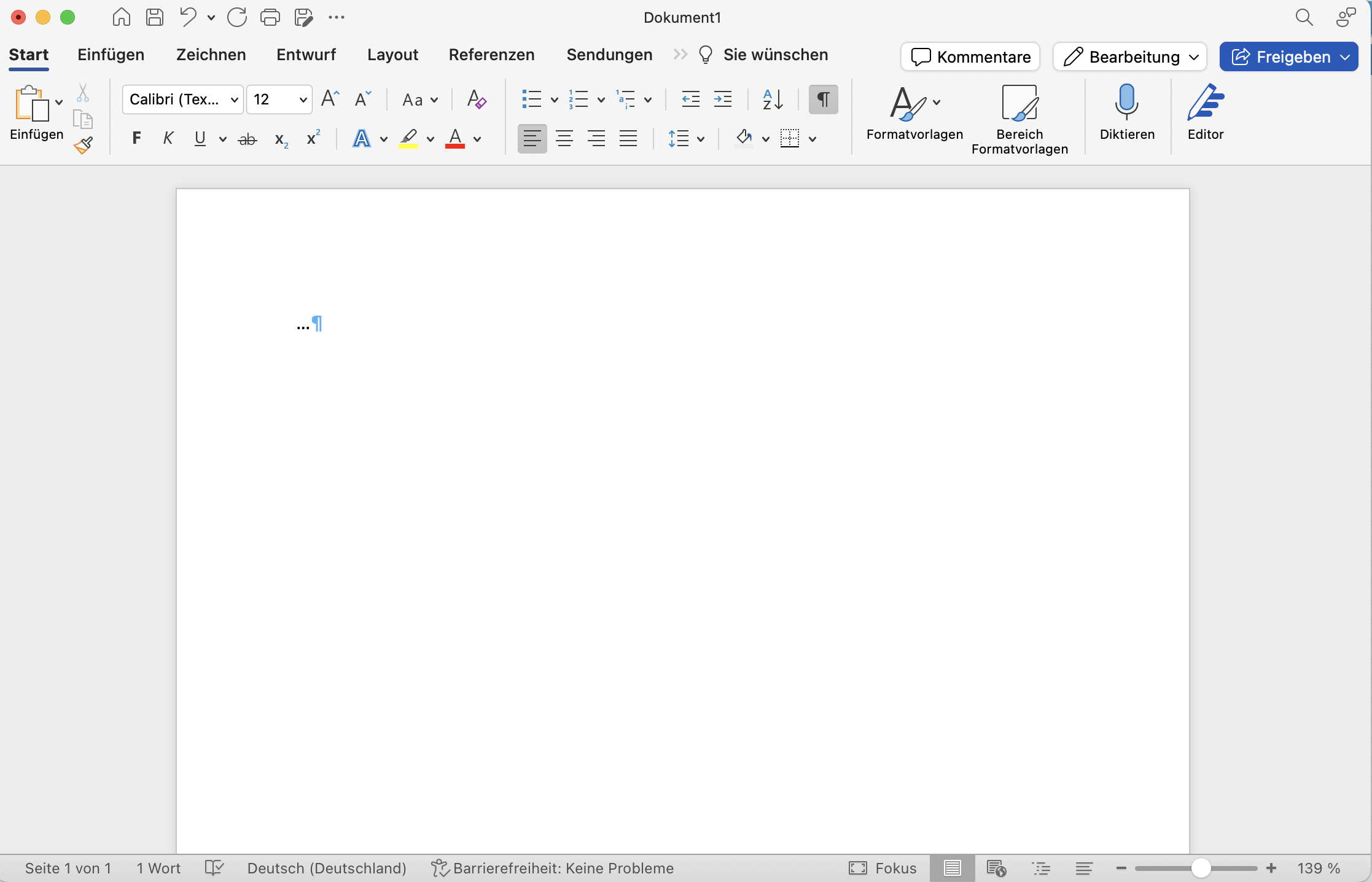
Task: Undo the last action
Action: click(188, 17)
